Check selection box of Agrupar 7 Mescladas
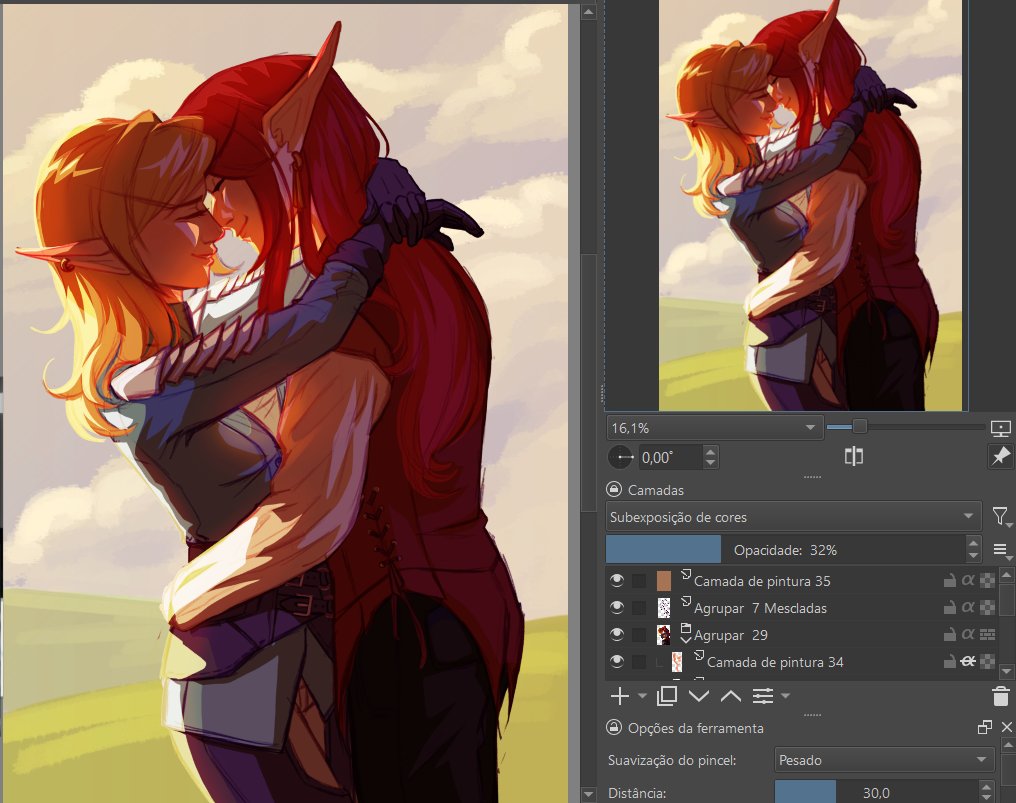 pos(639,608)
